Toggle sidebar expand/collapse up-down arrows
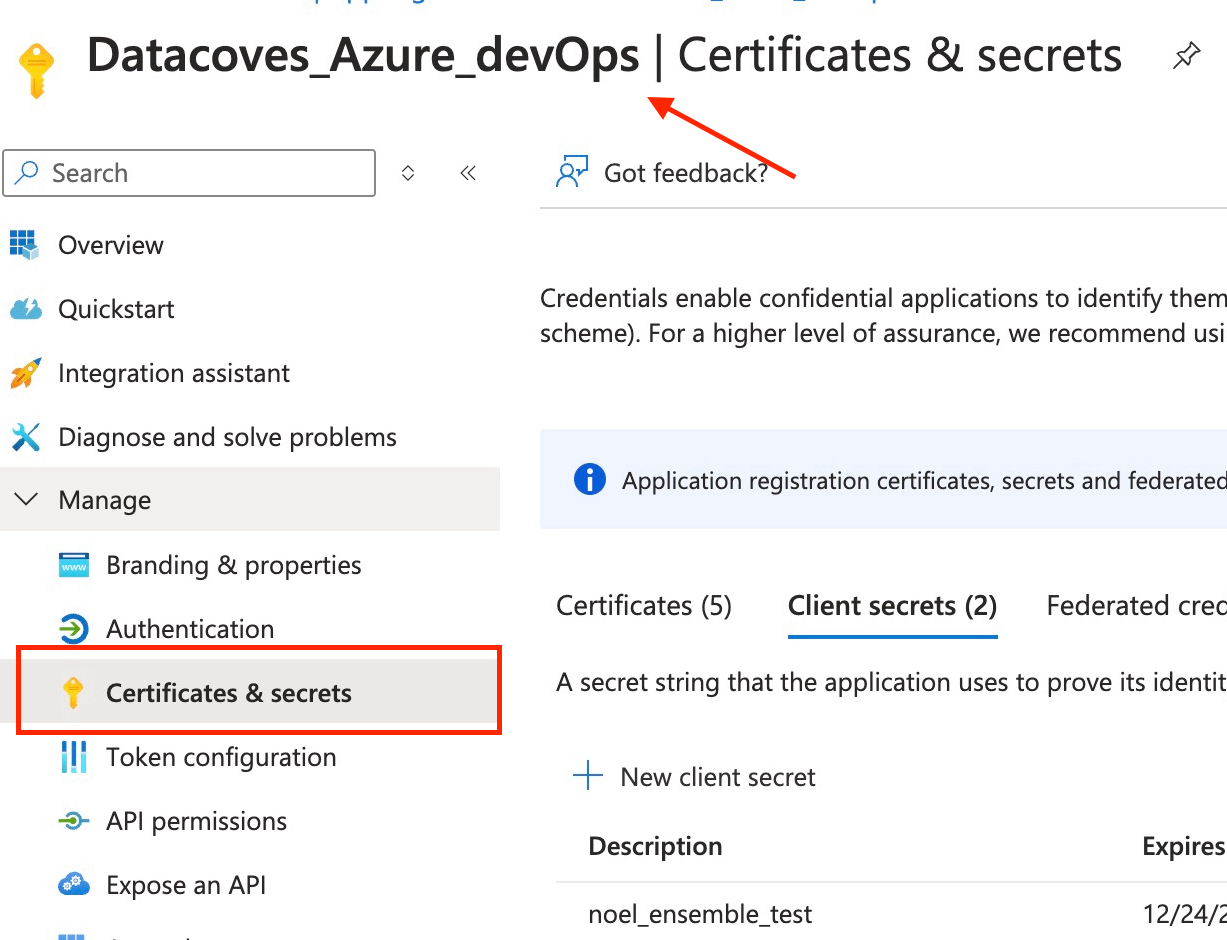1227x940 pixels. (408, 173)
